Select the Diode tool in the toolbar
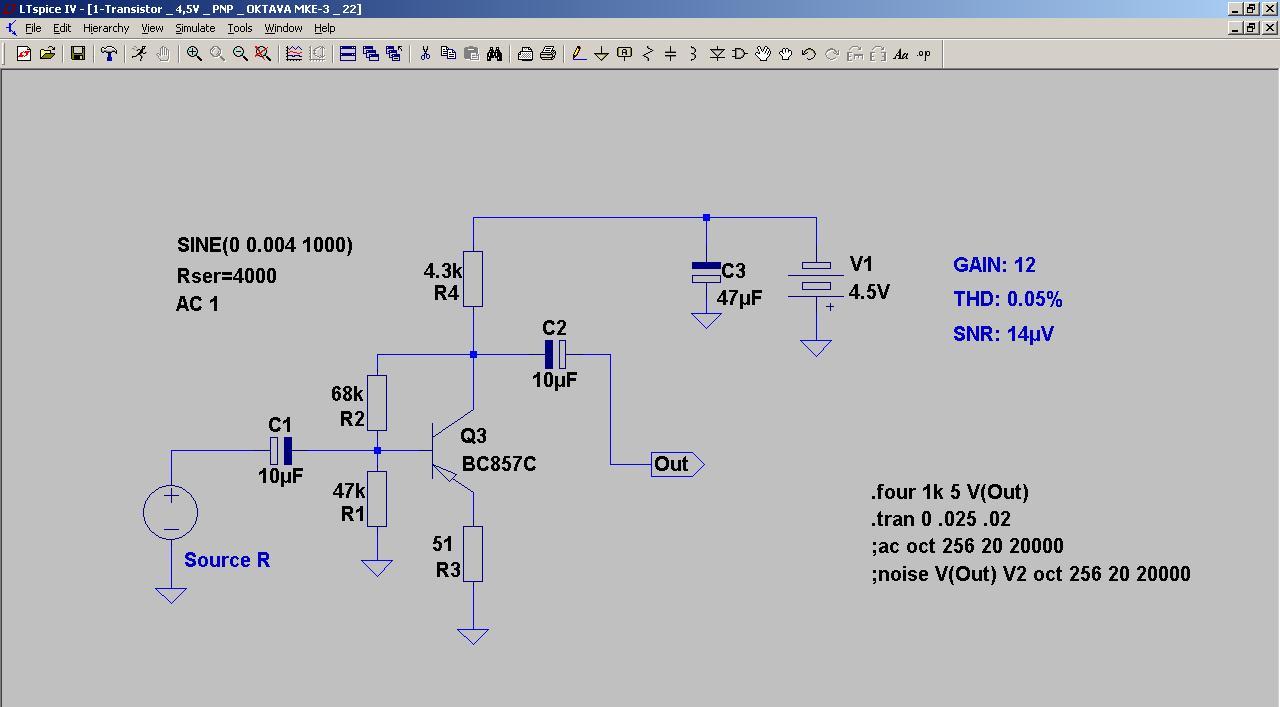 717,54
